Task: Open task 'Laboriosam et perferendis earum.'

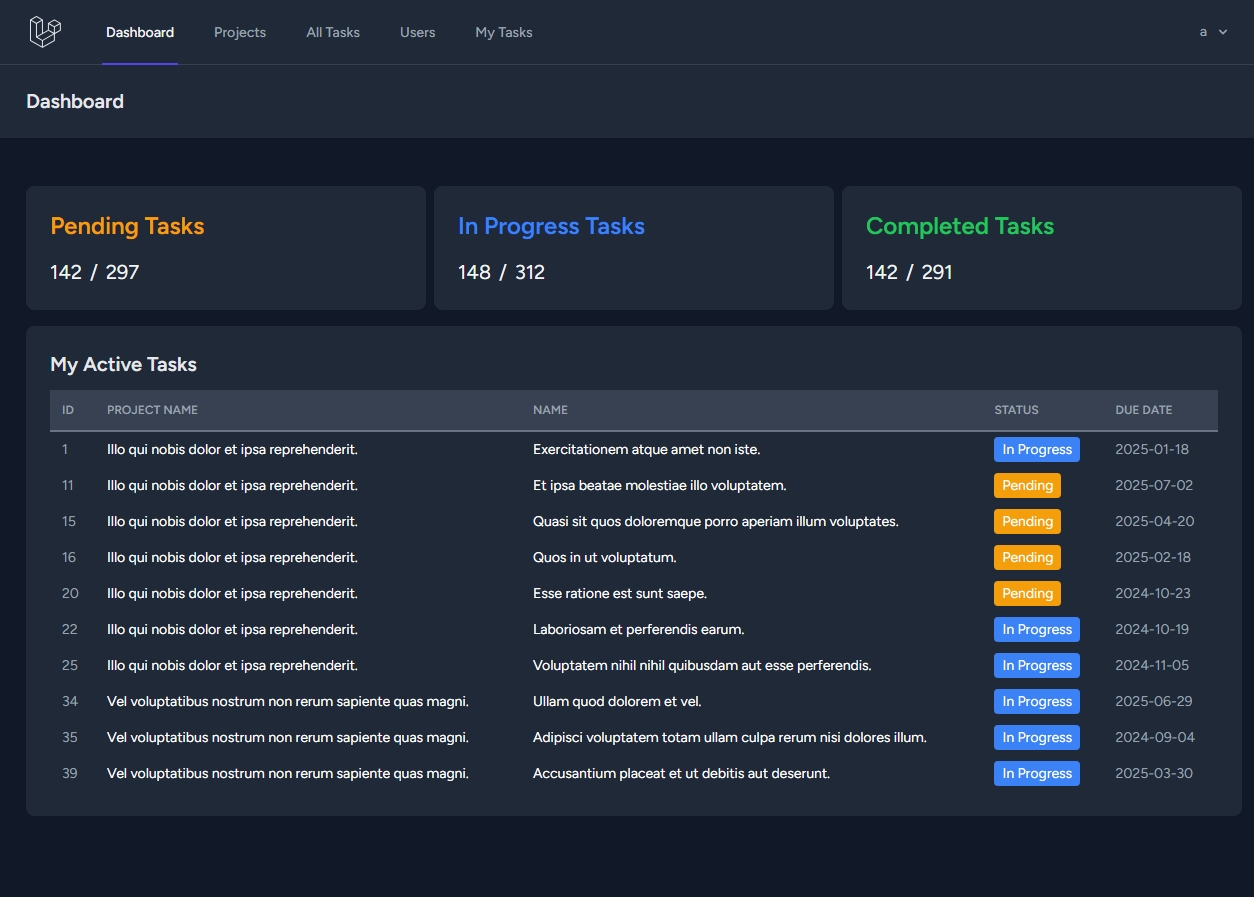Action: (x=638, y=630)
